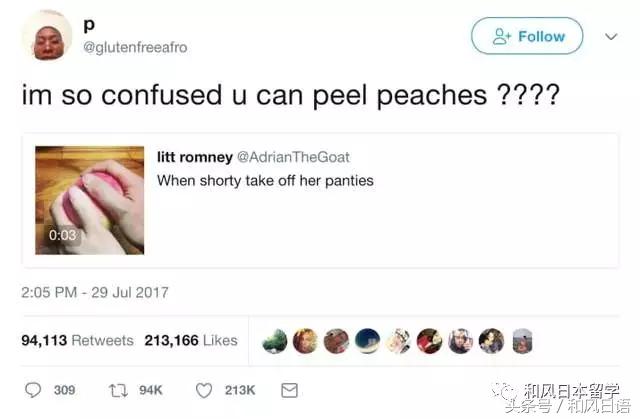
Task: Open the tweet timestamp 29 Jul 2017
Action: [95, 293]
